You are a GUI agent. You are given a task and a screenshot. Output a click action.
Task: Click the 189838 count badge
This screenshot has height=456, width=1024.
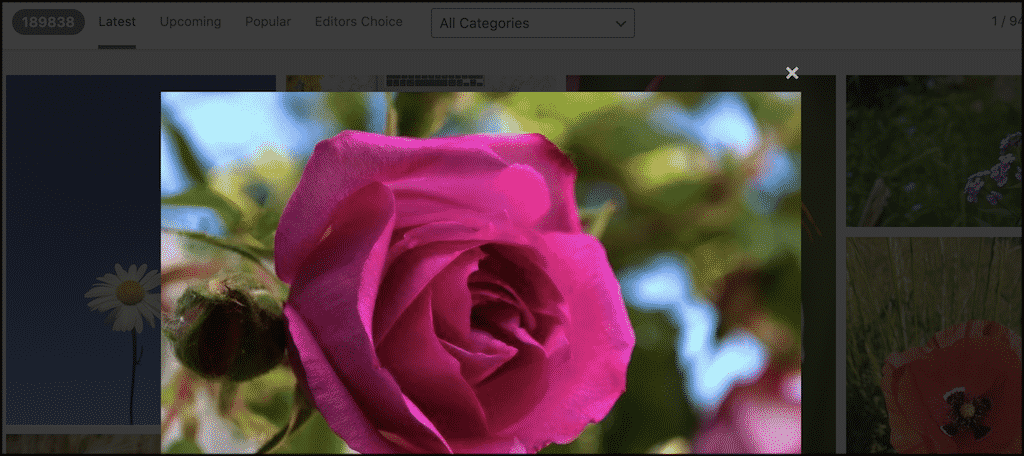click(x=48, y=22)
